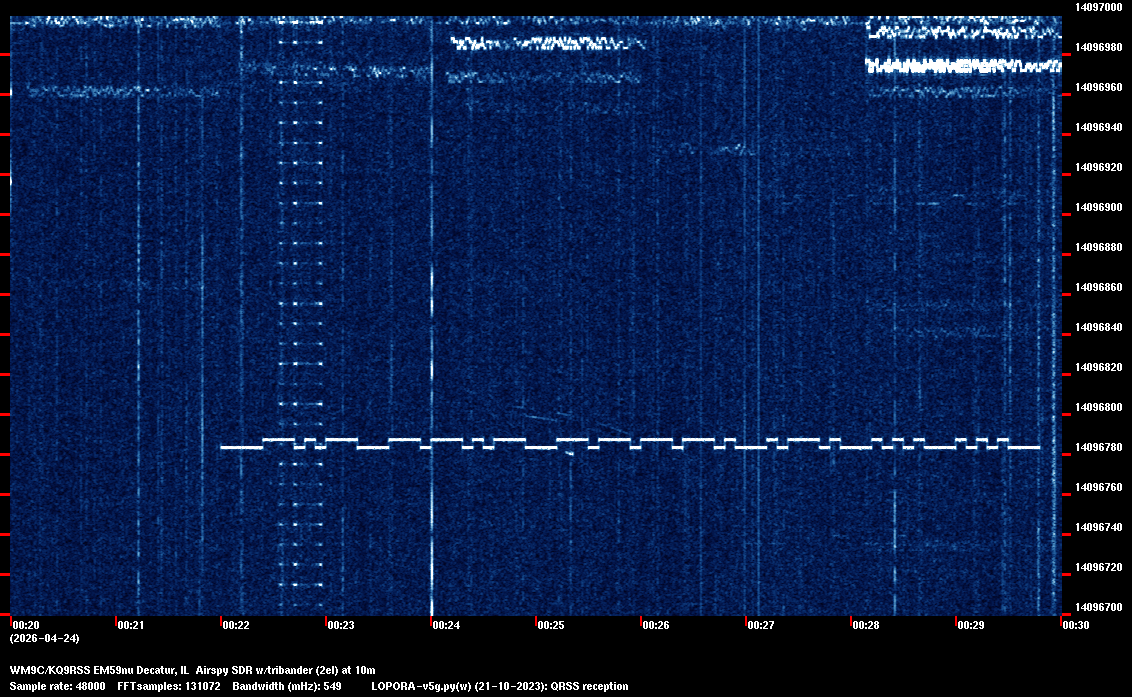1132x697 pixels.
Task: Select the 14096960 frequency scale label
Action: pos(1098,87)
